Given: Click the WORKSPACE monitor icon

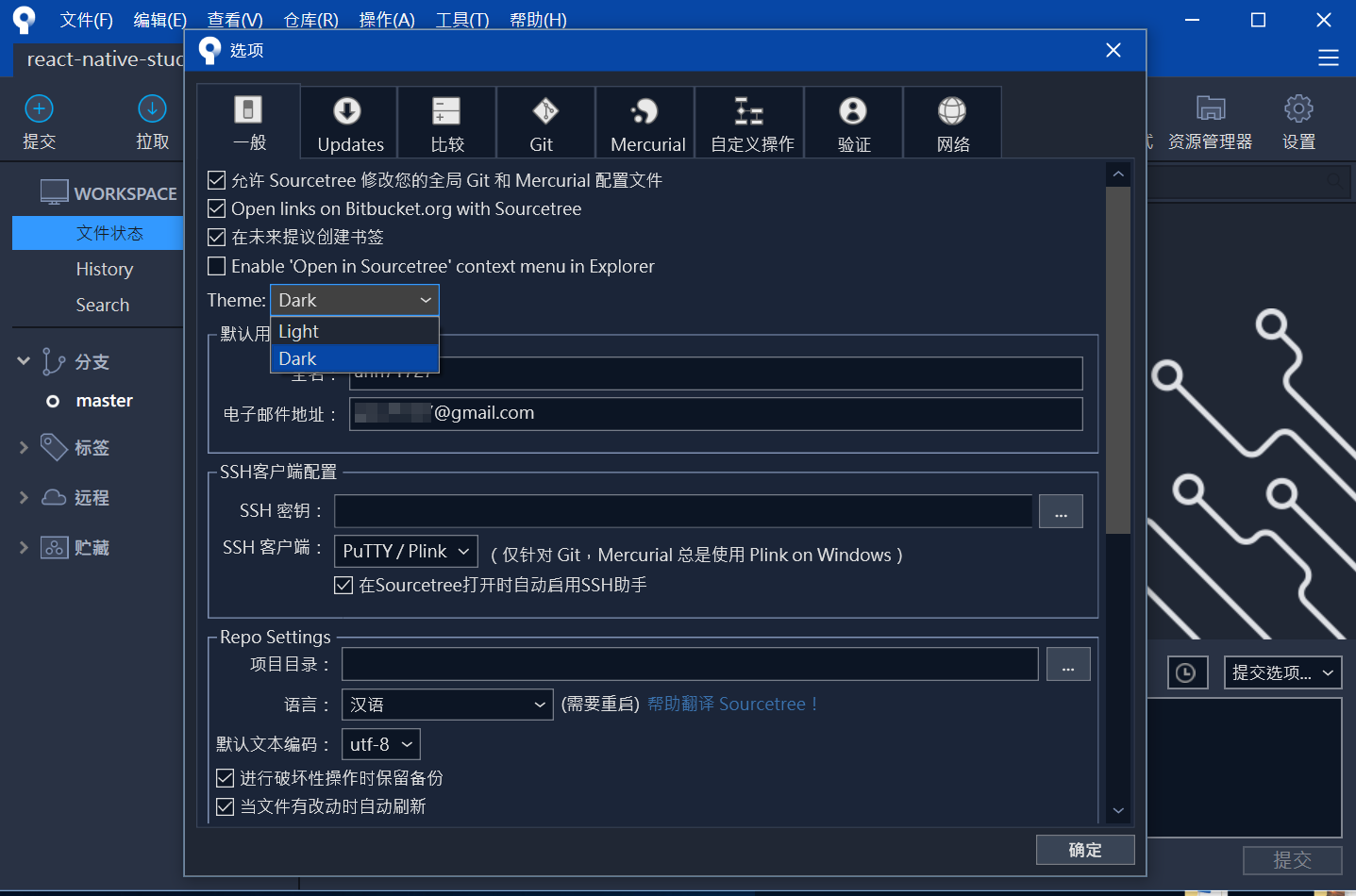Looking at the screenshot, I should (x=55, y=192).
